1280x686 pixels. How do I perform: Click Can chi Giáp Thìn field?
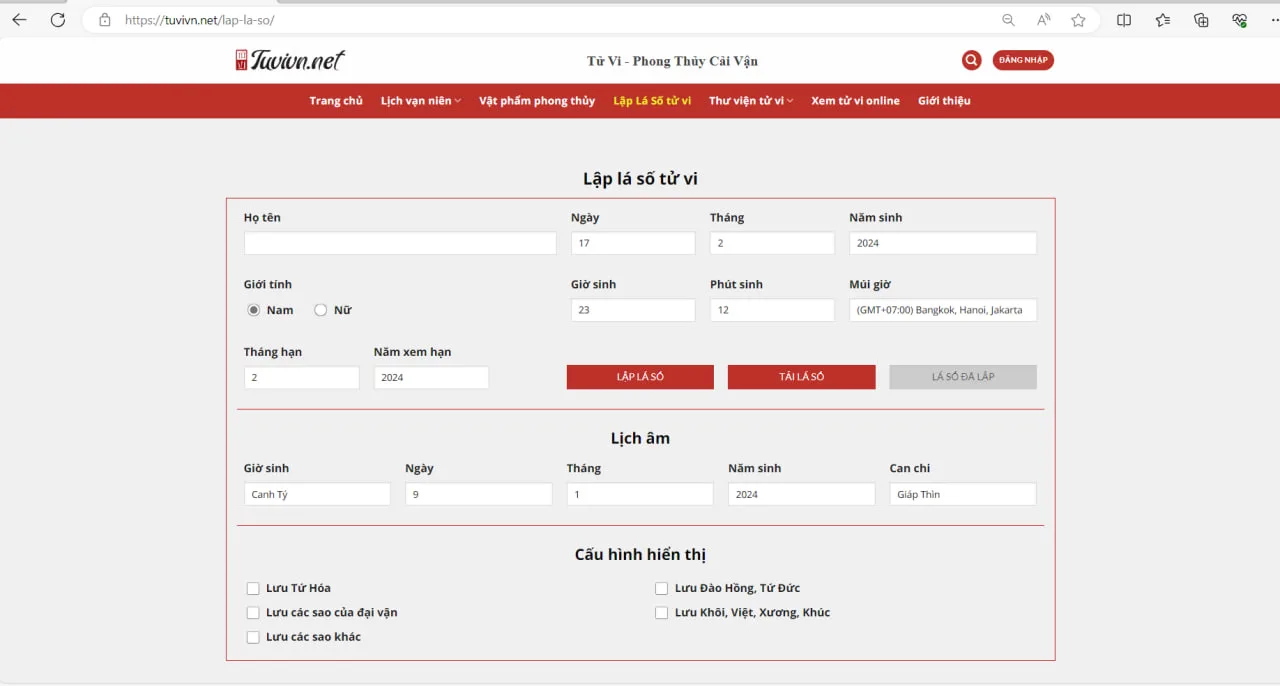point(963,494)
